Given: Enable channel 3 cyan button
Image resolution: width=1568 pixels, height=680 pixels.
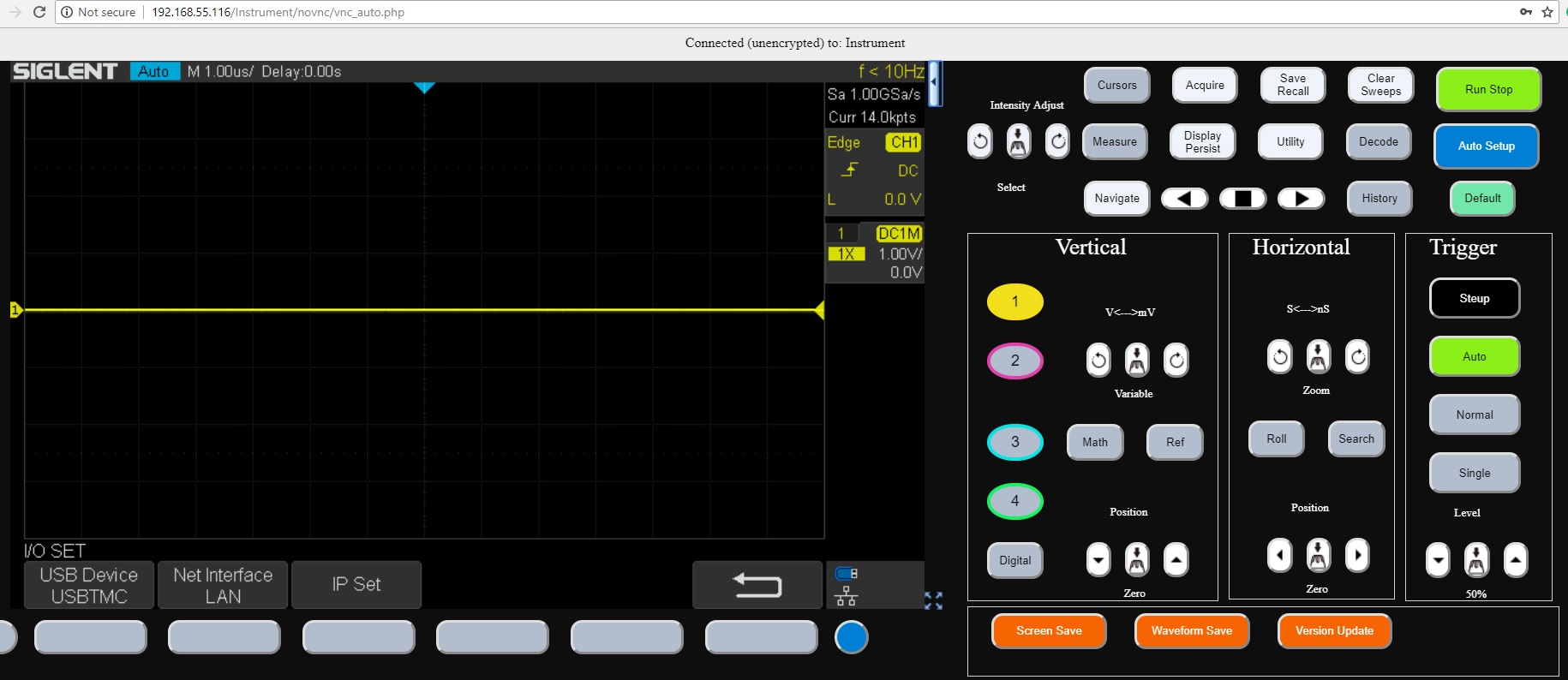Looking at the screenshot, I should [1014, 442].
